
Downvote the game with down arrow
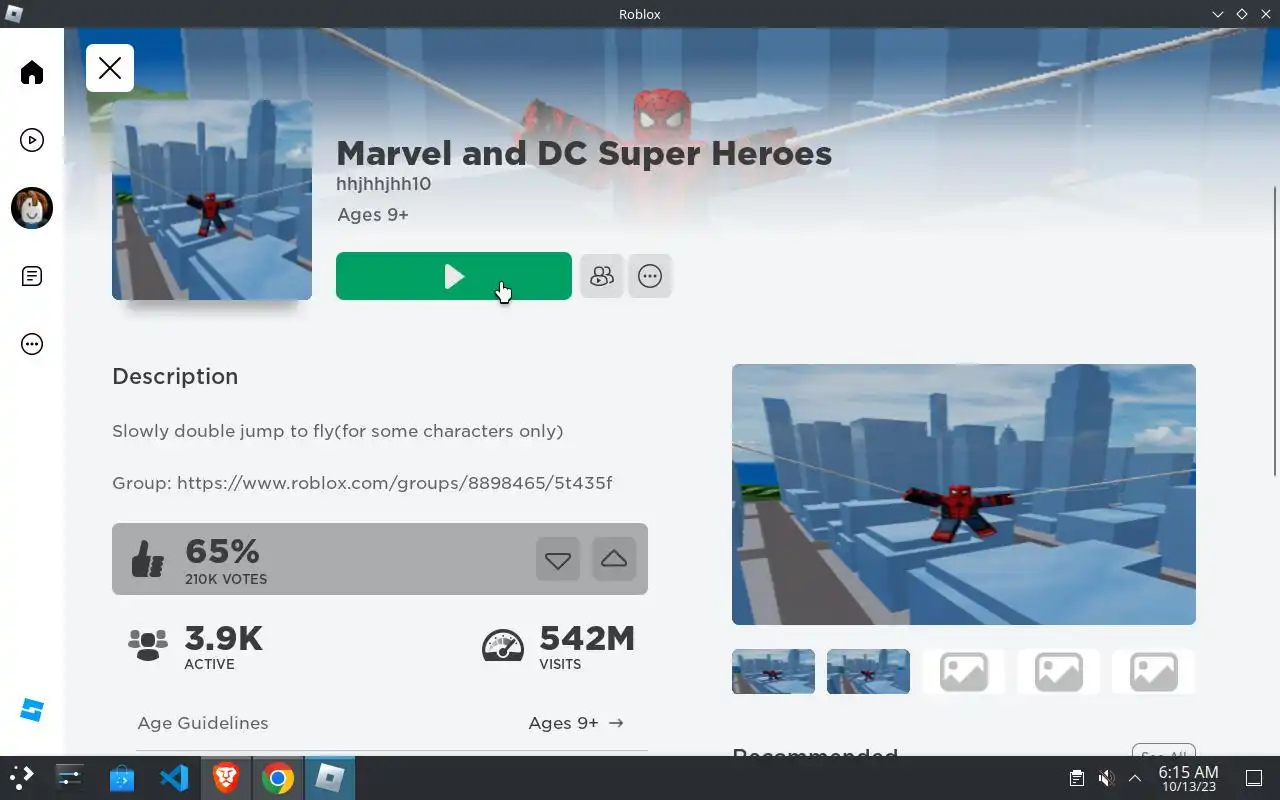click(x=558, y=559)
